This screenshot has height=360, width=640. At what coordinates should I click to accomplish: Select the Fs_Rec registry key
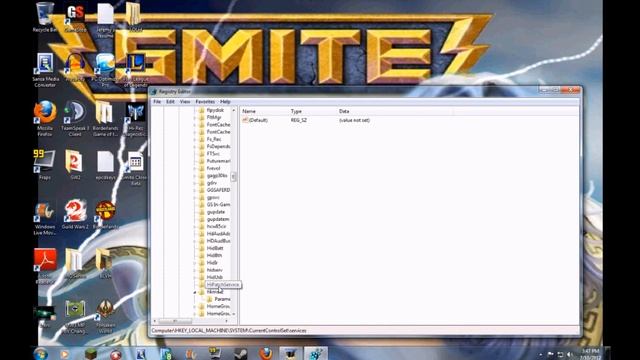click(x=214, y=139)
